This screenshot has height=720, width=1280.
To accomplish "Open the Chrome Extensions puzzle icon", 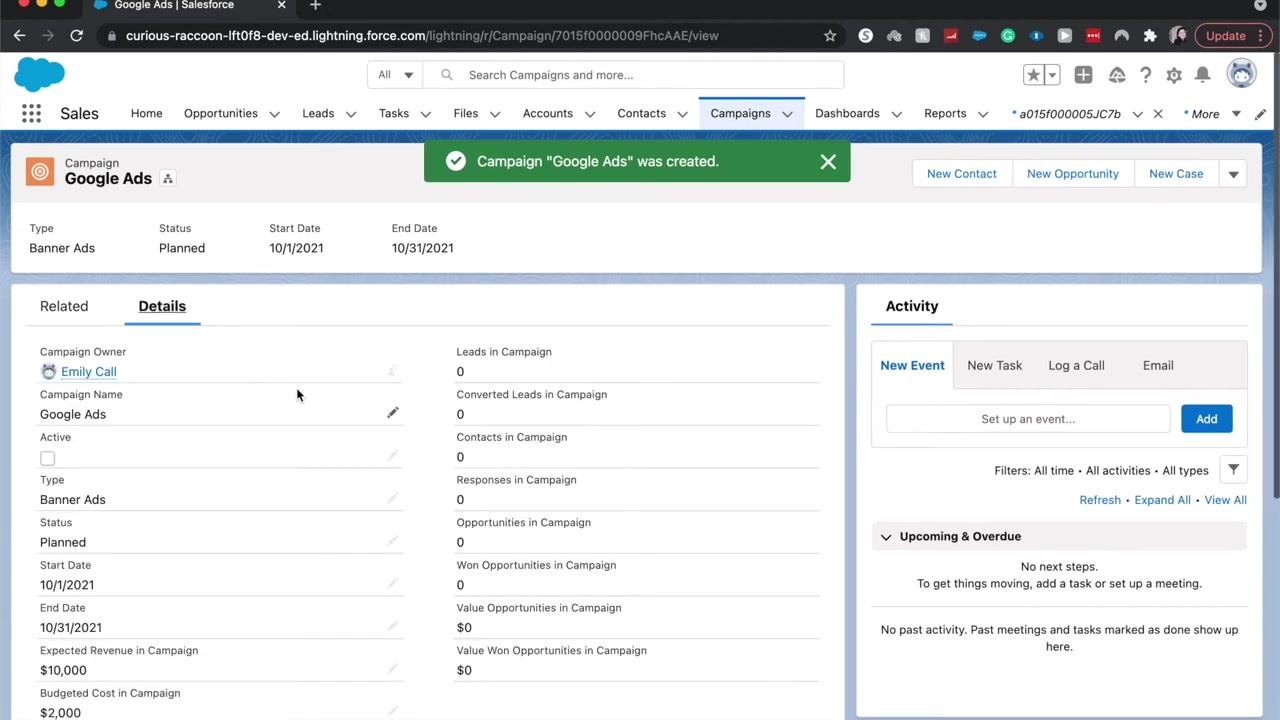I will 1150,36.
